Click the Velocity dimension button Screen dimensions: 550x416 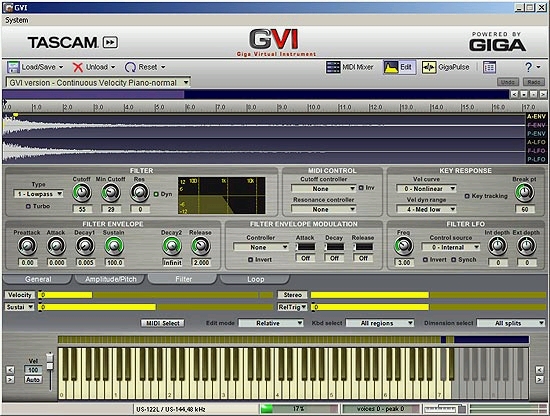click(20, 295)
